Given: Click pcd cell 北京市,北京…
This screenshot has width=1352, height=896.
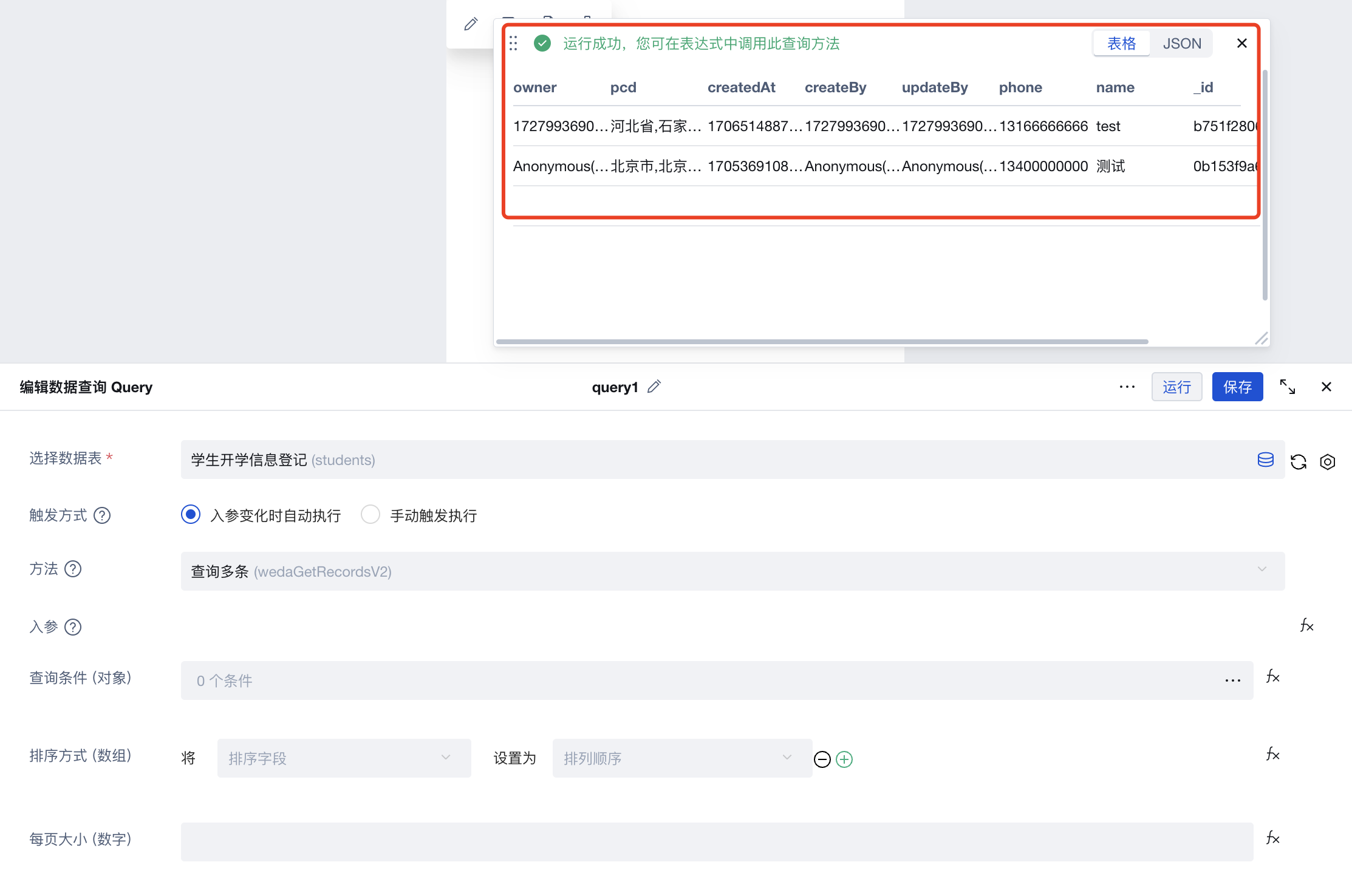Looking at the screenshot, I should pyautogui.click(x=657, y=166).
